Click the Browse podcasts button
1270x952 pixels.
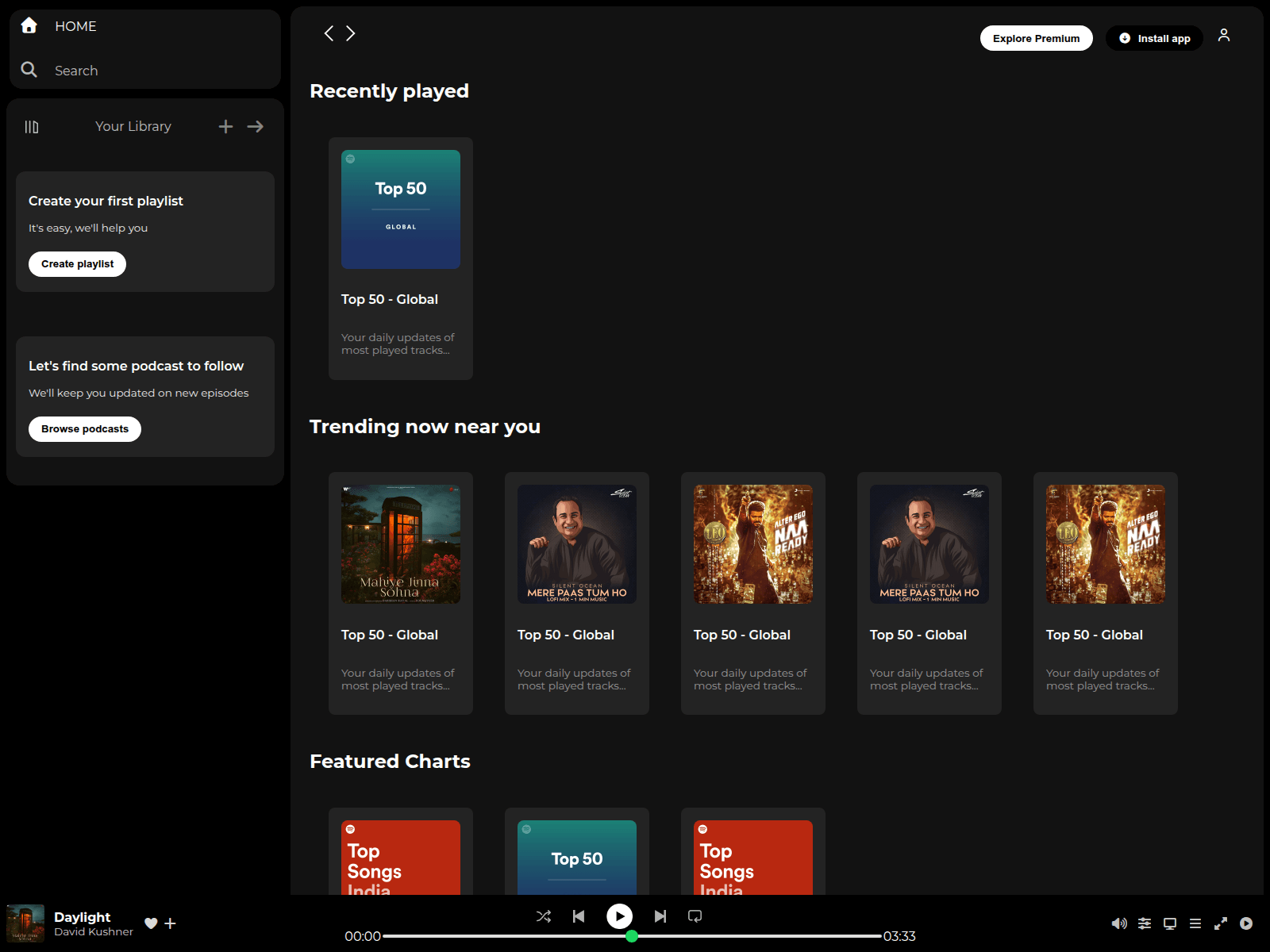coord(85,429)
